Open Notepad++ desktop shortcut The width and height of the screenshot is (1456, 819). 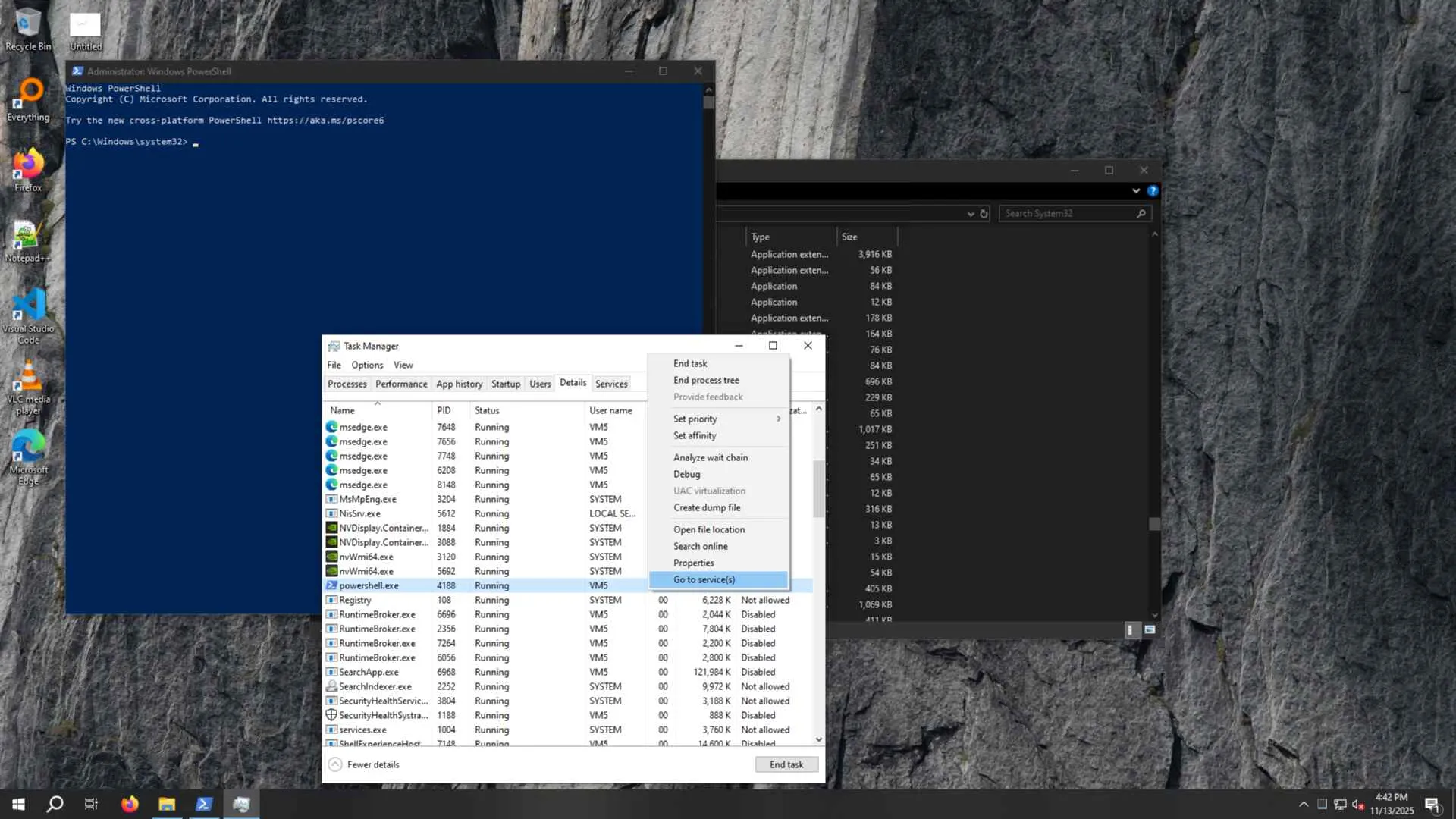(x=27, y=237)
